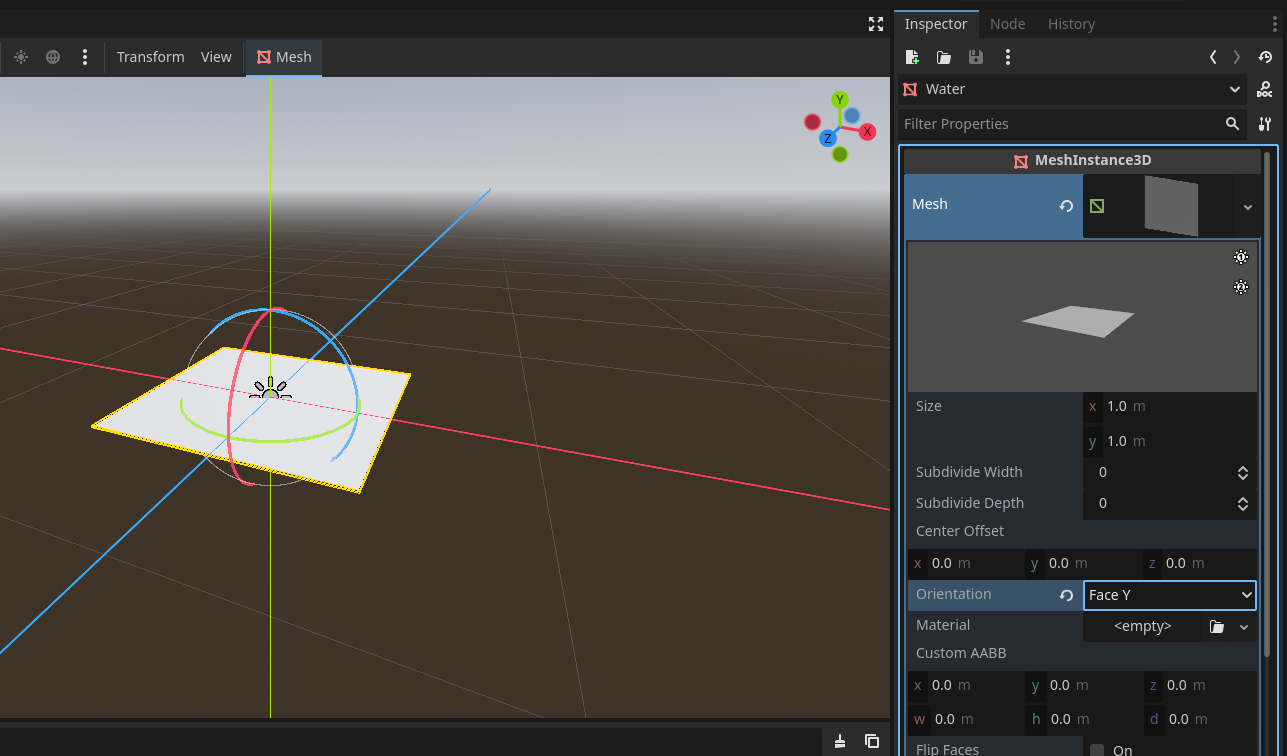Switch to the Node tab
Image resolution: width=1287 pixels, height=756 pixels.
(x=1007, y=24)
